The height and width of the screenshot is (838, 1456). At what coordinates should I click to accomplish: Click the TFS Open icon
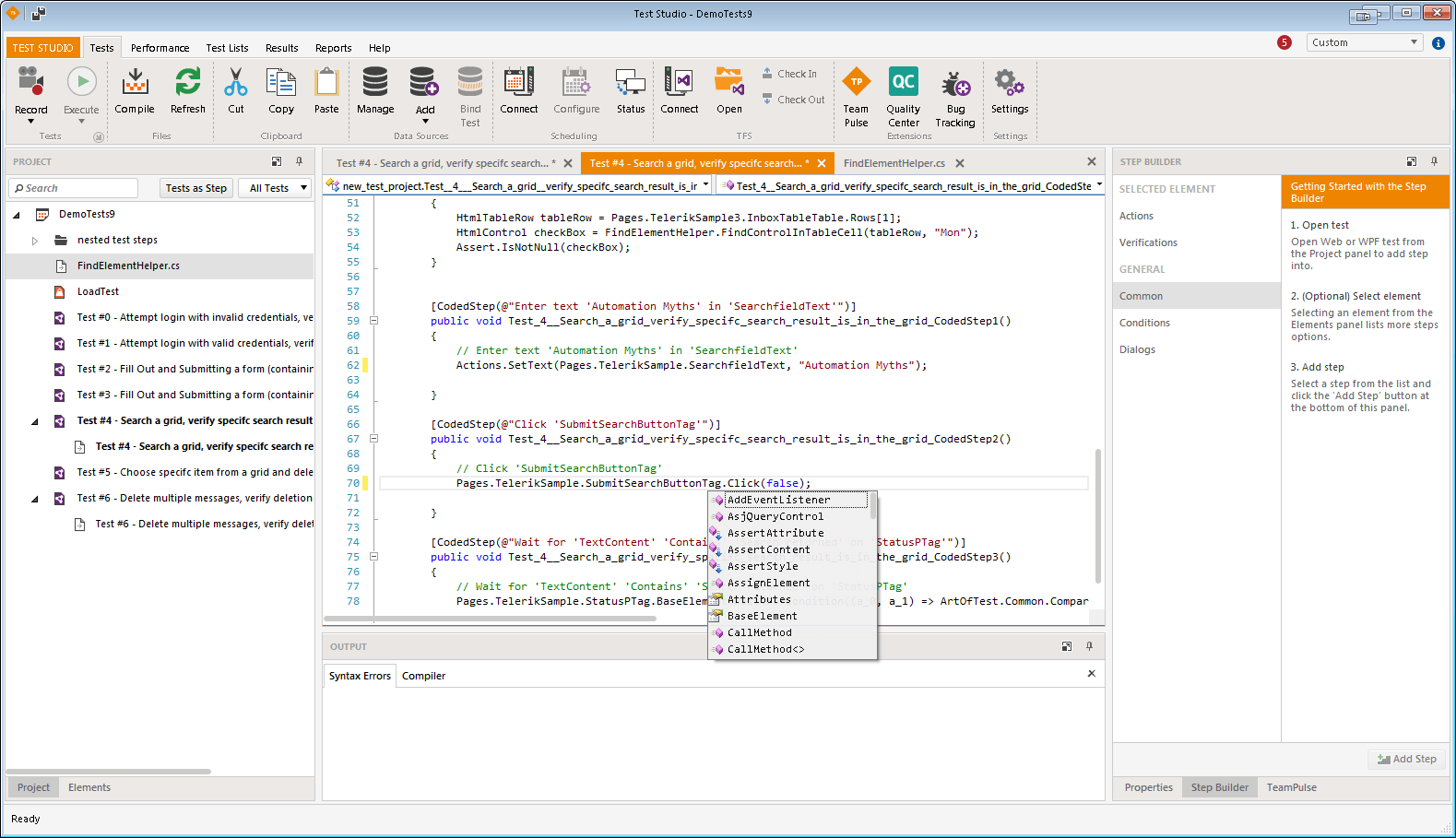pyautogui.click(x=729, y=82)
